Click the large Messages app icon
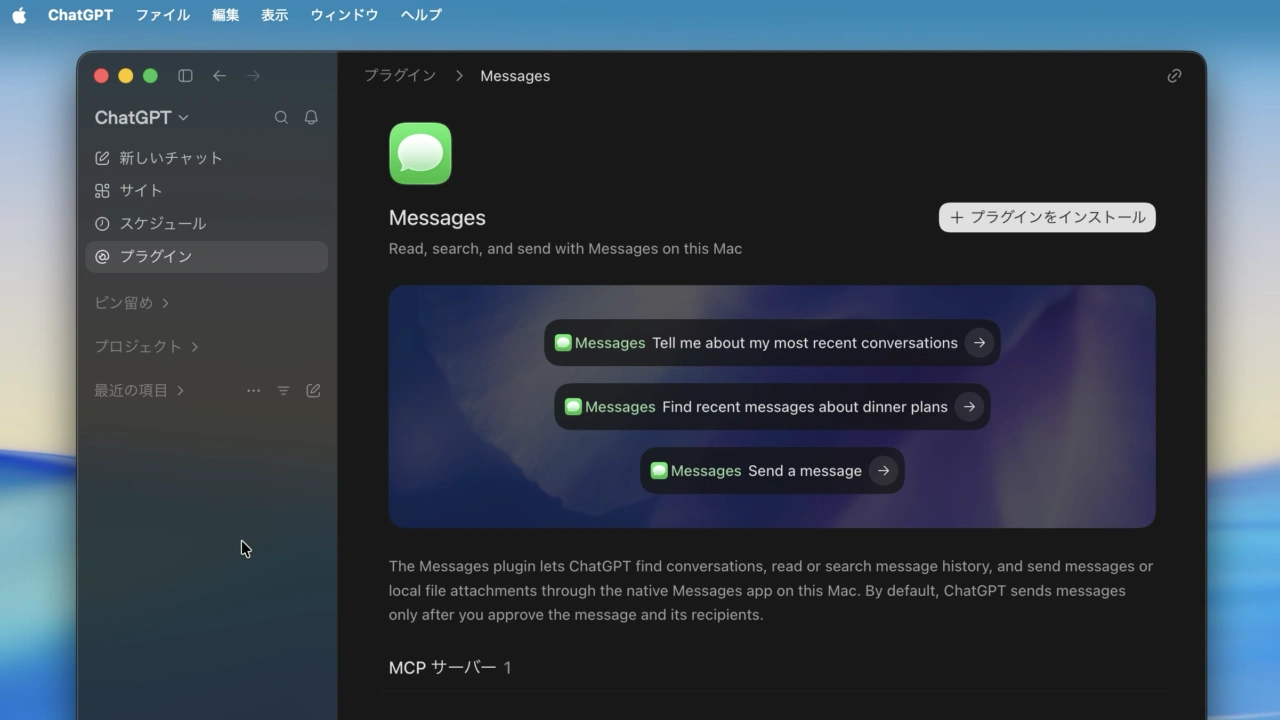This screenshot has width=1280, height=720. coord(420,153)
